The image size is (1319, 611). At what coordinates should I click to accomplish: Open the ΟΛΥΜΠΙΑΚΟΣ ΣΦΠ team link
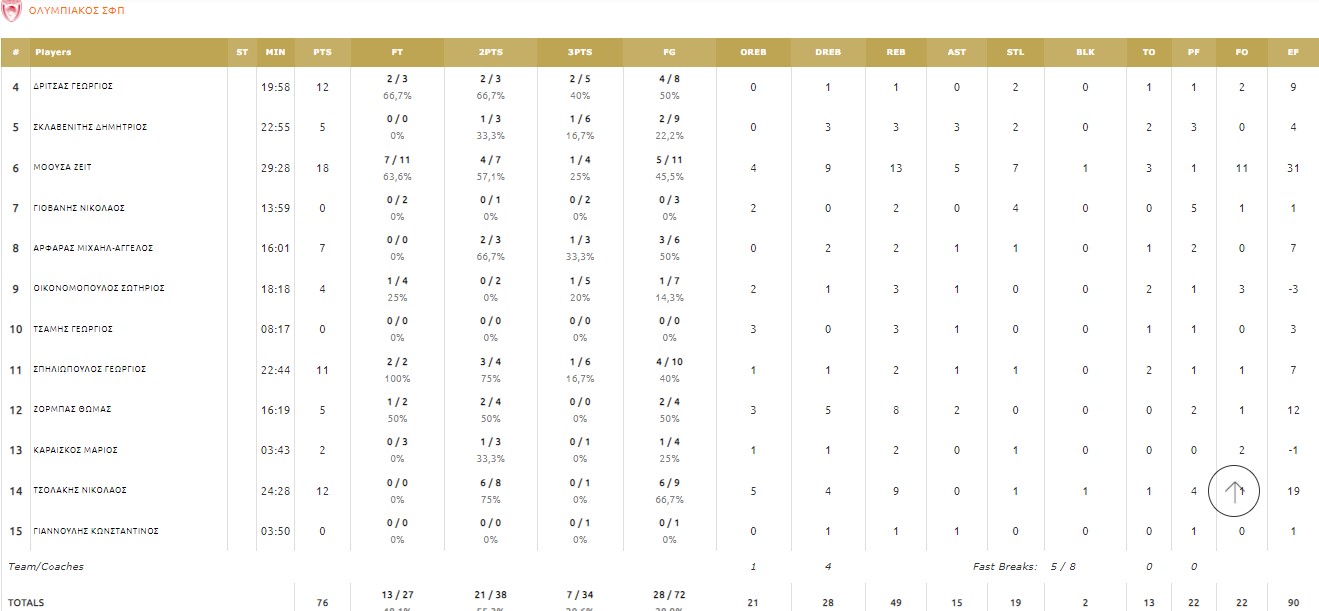pyautogui.click(x=77, y=11)
